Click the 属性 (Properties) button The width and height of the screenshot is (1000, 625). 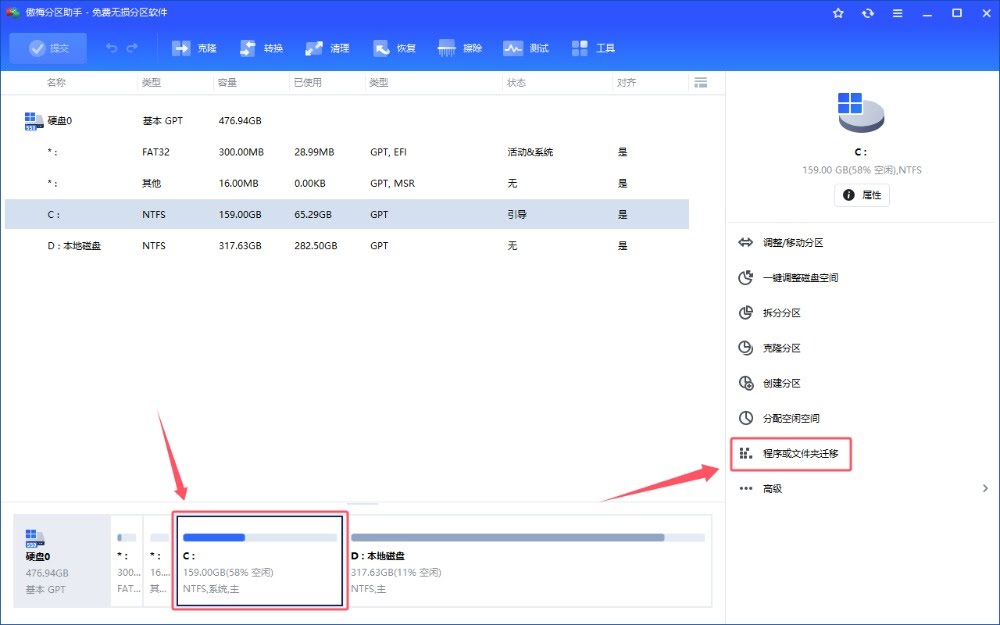click(862, 195)
